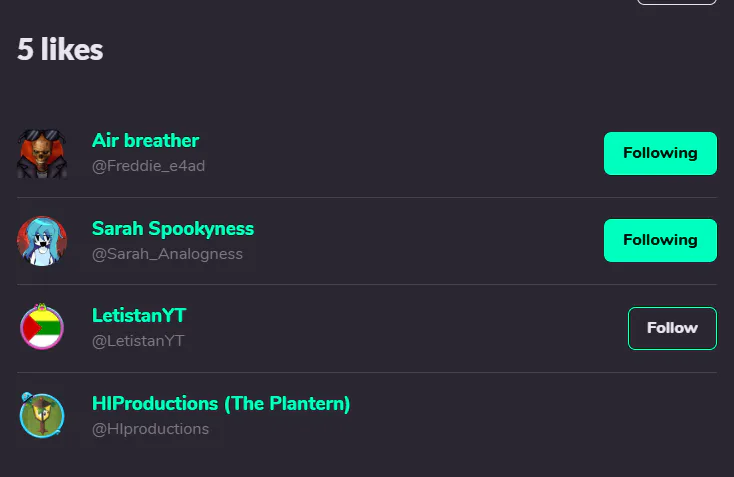The image size is (734, 477).
Task: Click the small badge atop LetistanYT's avatar frame
Action: pos(42,307)
